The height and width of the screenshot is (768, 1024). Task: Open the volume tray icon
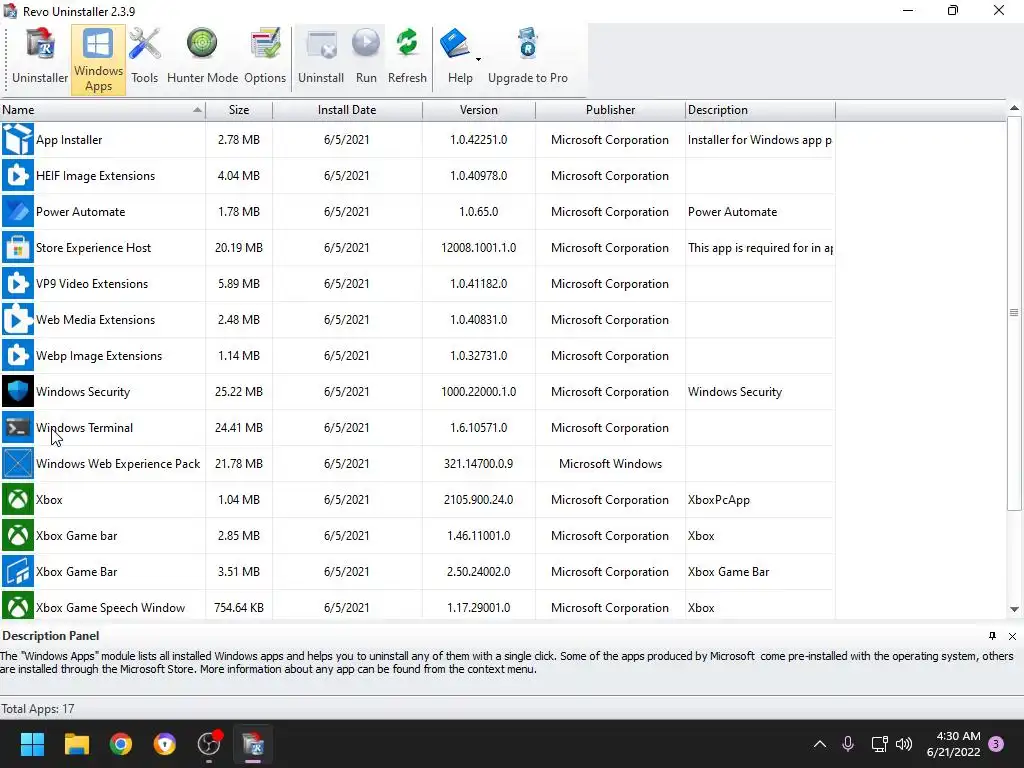point(904,744)
